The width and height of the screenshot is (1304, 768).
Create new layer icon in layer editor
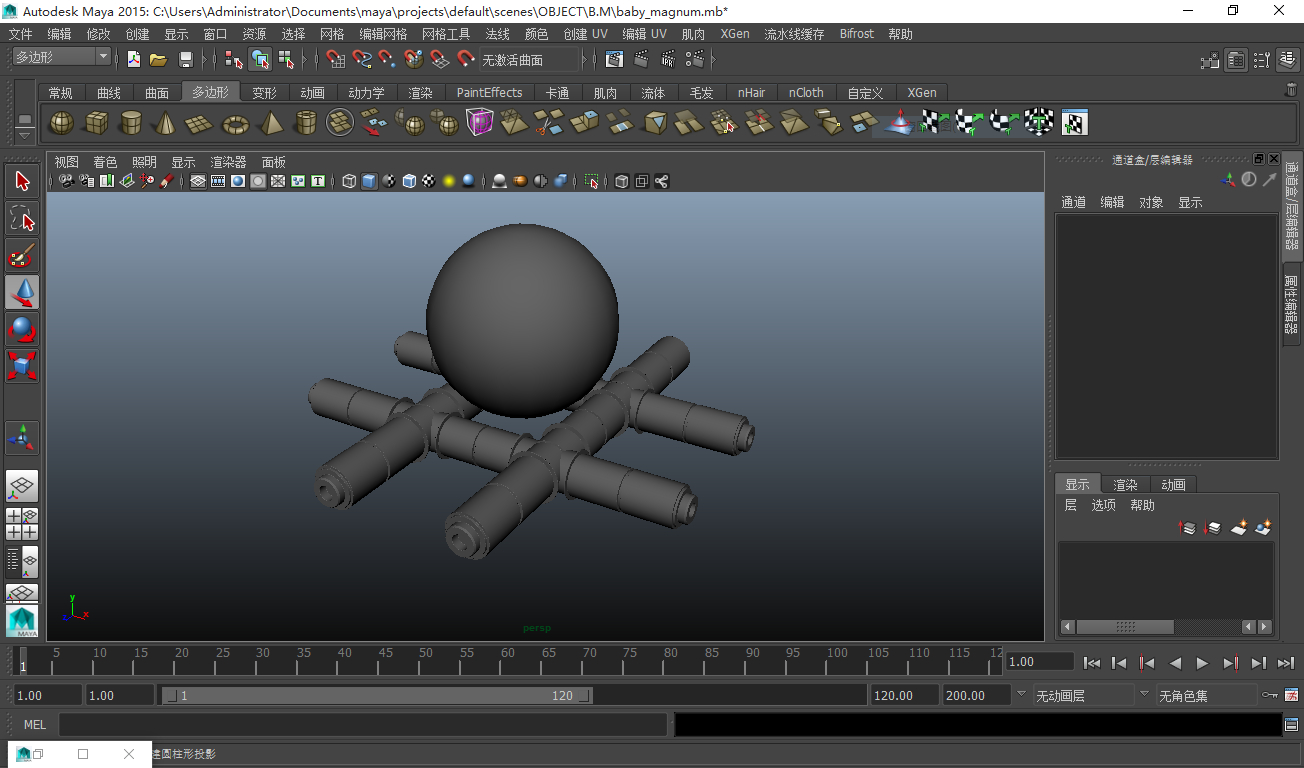[1239, 527]
